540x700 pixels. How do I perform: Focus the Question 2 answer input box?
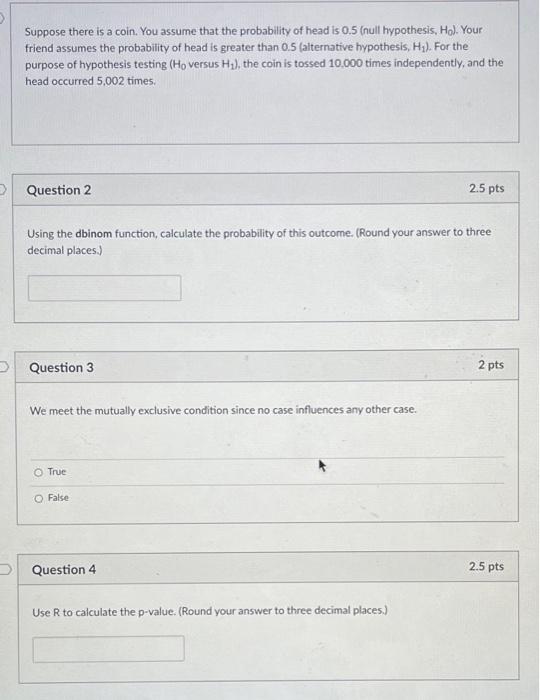[x=104, y=288]
